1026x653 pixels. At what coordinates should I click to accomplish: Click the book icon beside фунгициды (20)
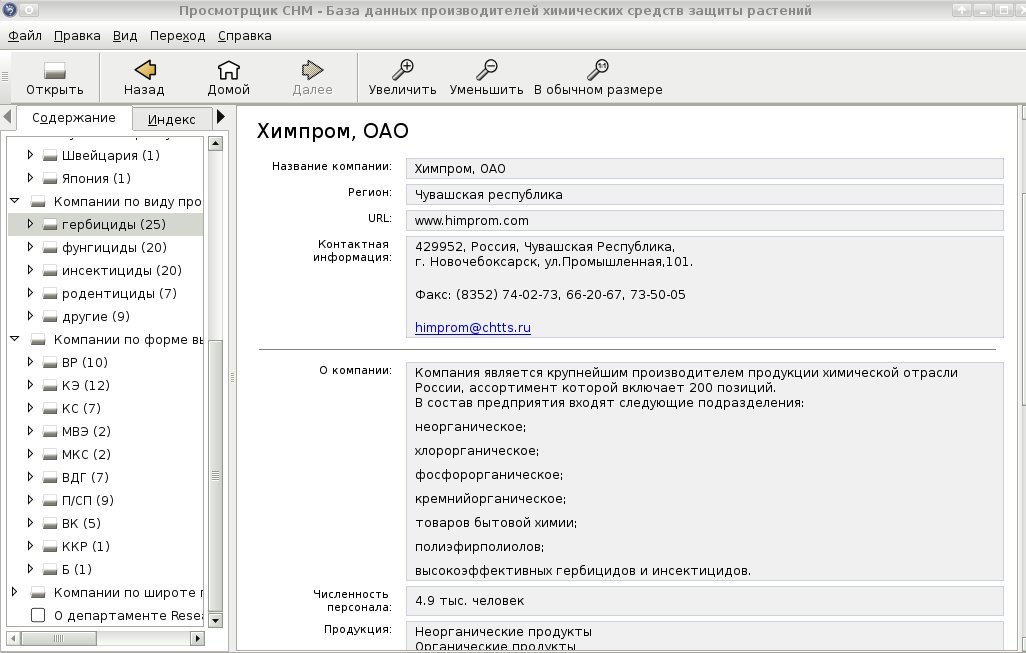tap(50, 247)
